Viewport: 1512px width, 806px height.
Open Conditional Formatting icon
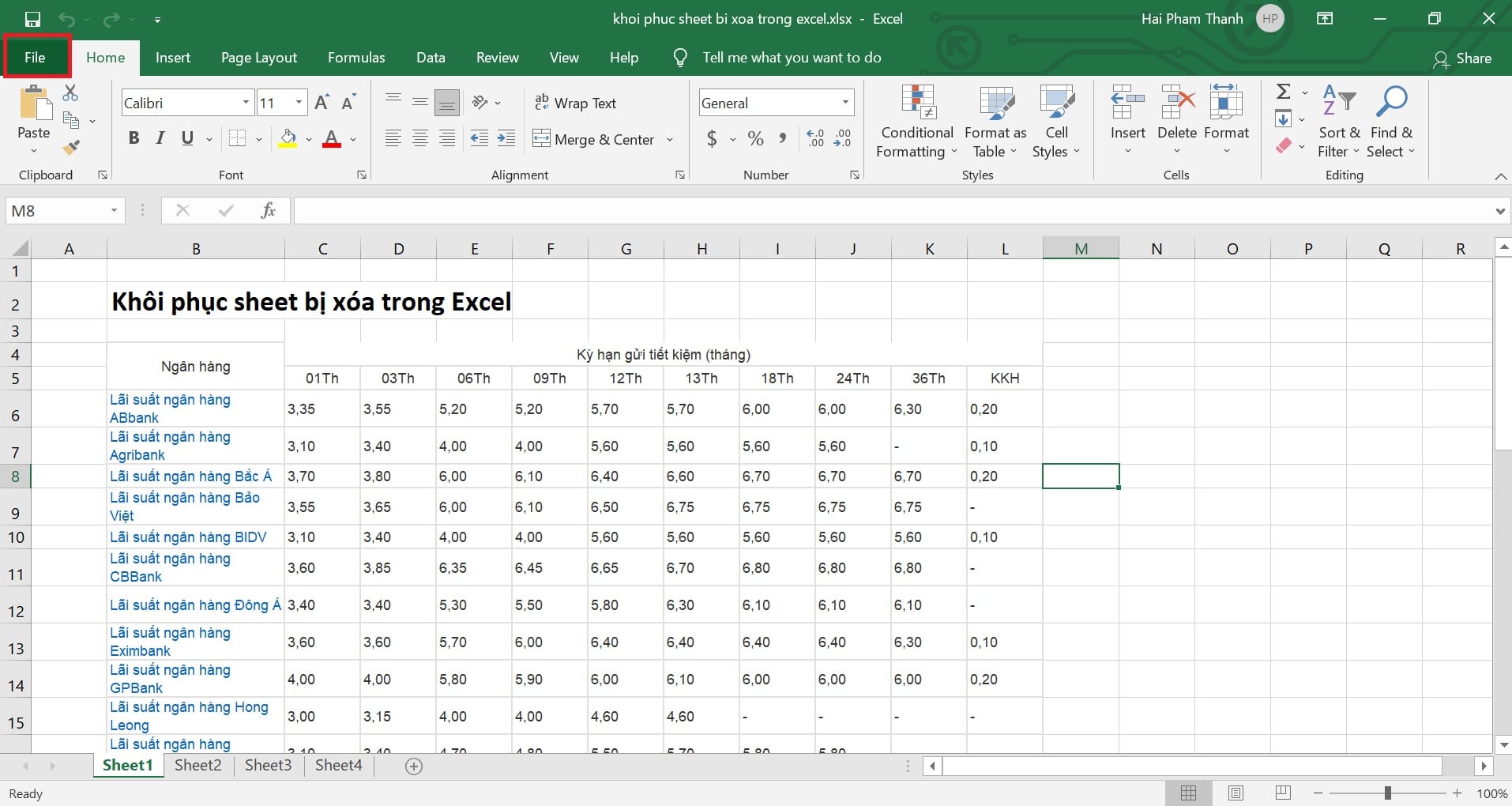click(x=918, y=103)
